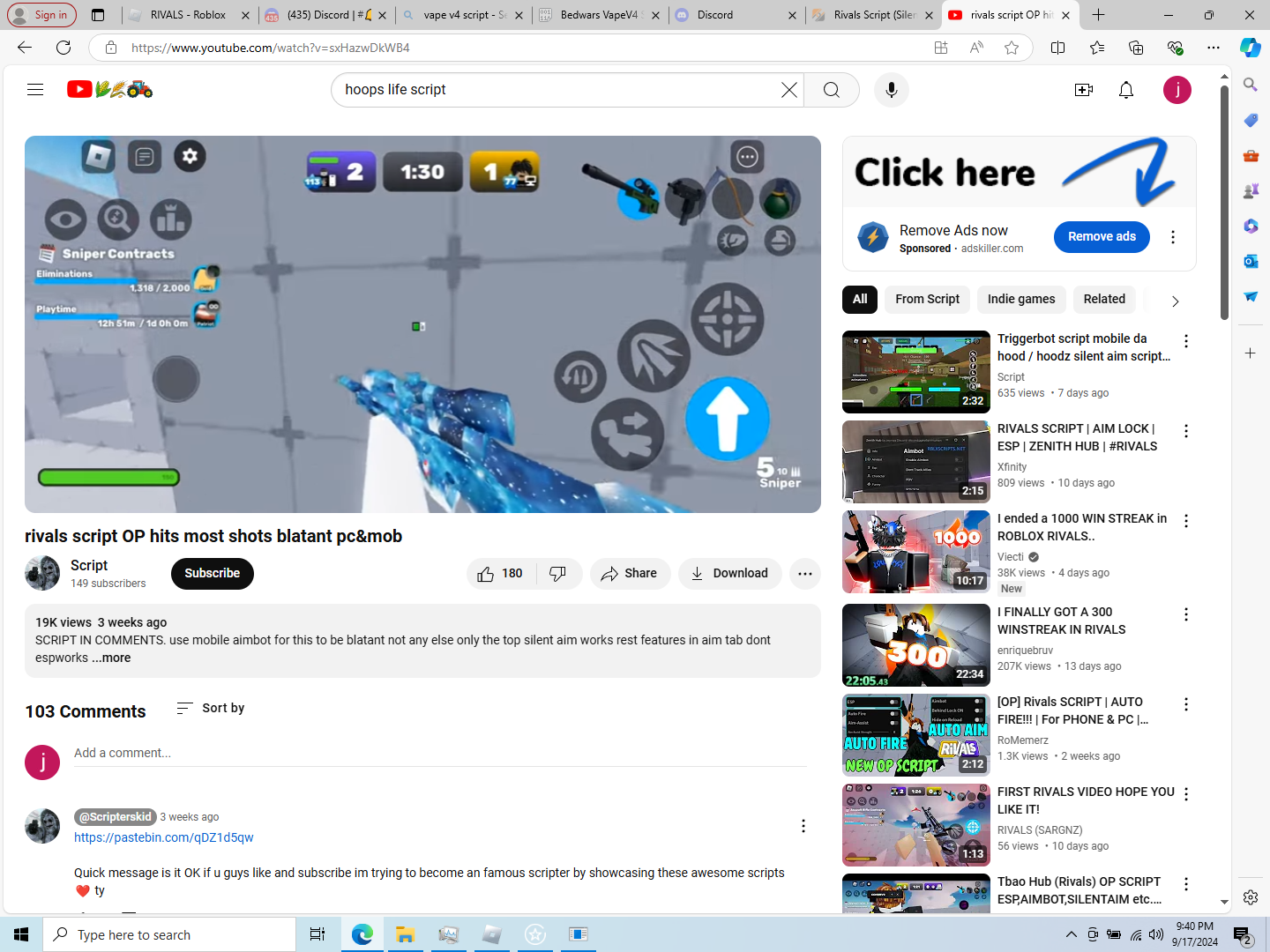
Task: Show more filter chips with the arrow
Action: pos(1175,301)
